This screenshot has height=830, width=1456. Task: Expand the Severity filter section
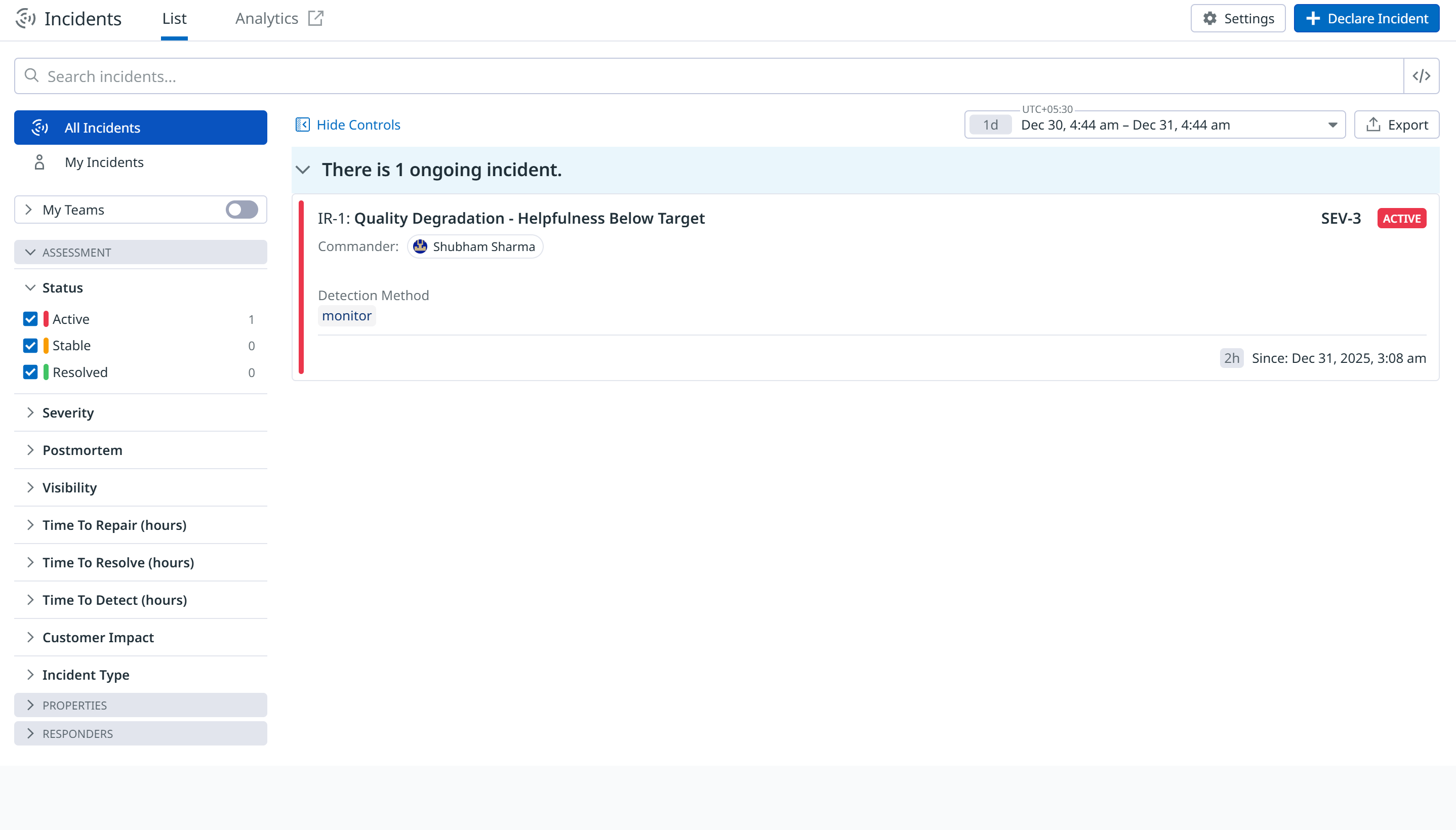[x=68, y=412]
